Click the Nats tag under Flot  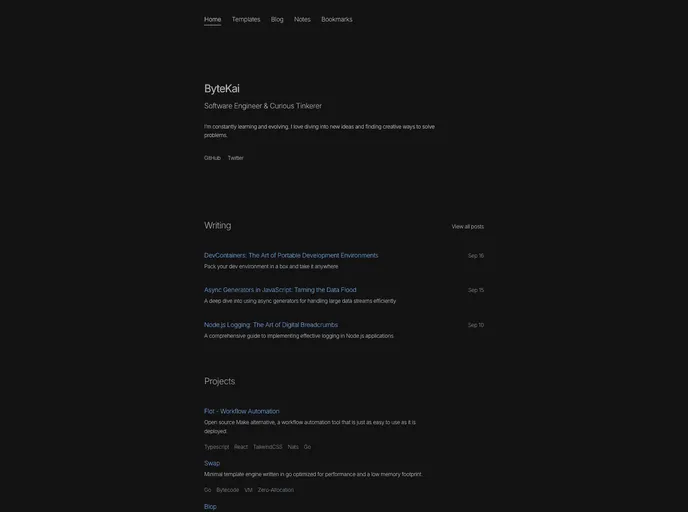click(293, 447)
